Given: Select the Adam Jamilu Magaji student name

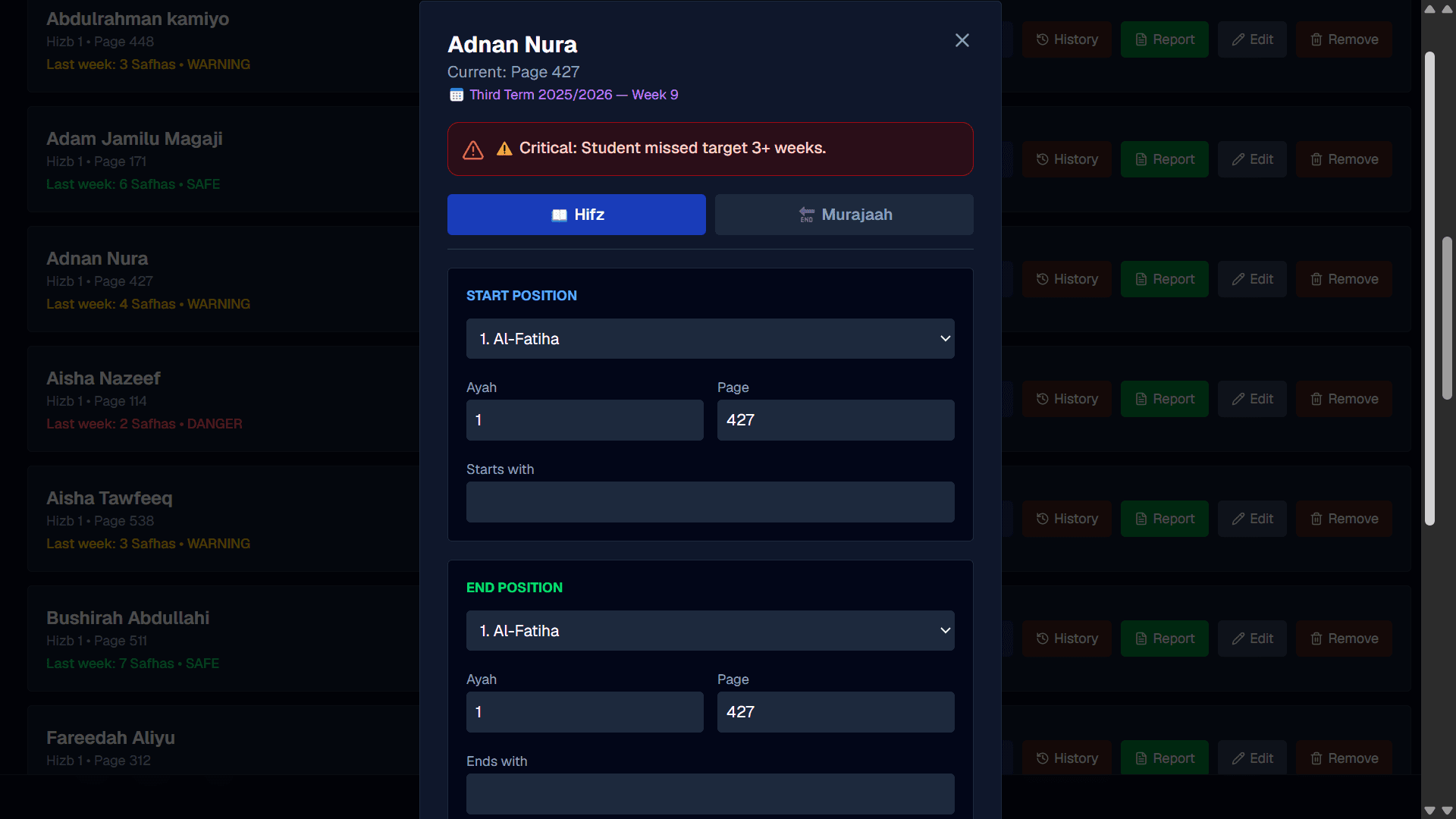Looking at the screenshot, I should [134, 139].
